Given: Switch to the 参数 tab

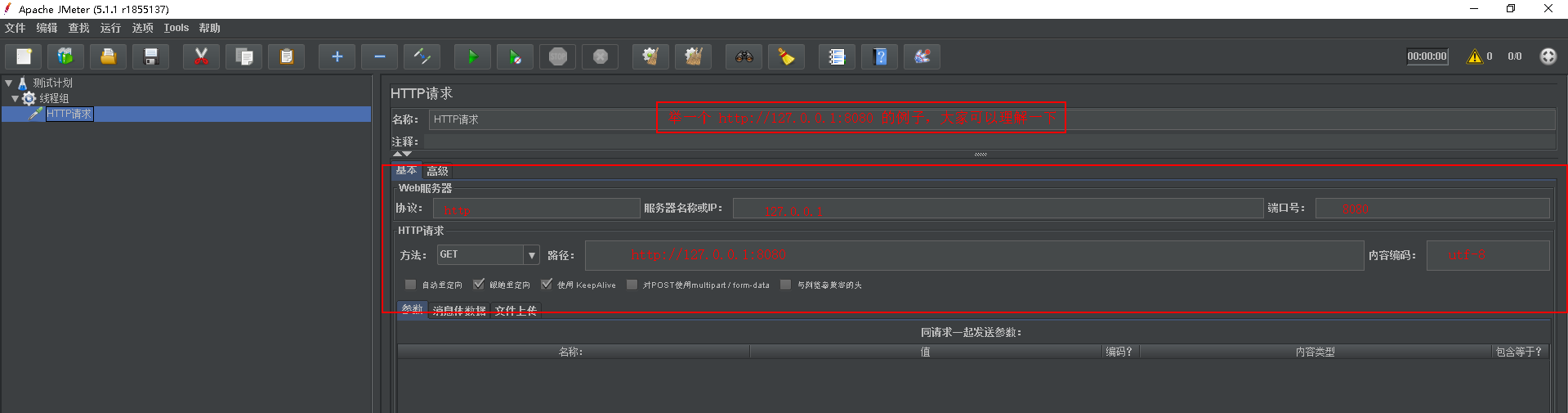Looking at the screenshot, I should pos(412,309).
